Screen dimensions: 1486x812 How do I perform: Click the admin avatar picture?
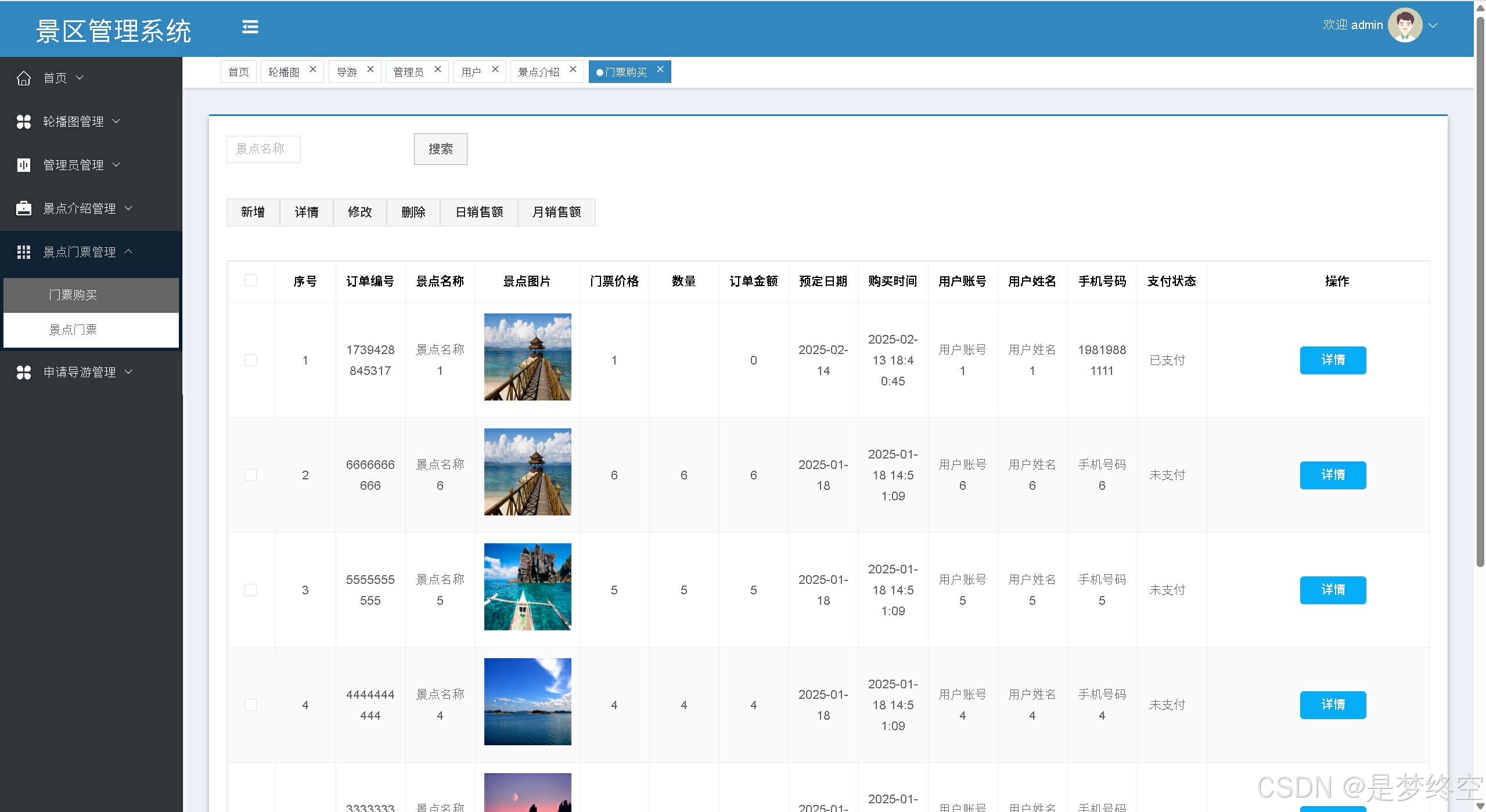click(1404, 25)
